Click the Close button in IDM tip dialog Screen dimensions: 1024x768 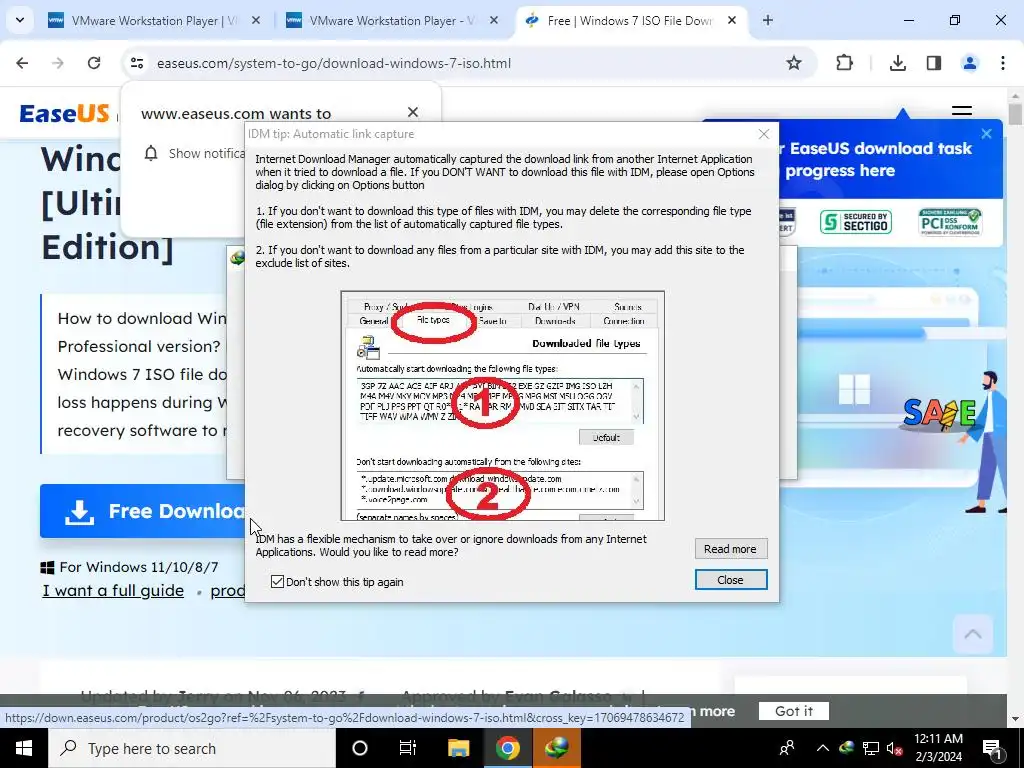click(x=730, y=580)
